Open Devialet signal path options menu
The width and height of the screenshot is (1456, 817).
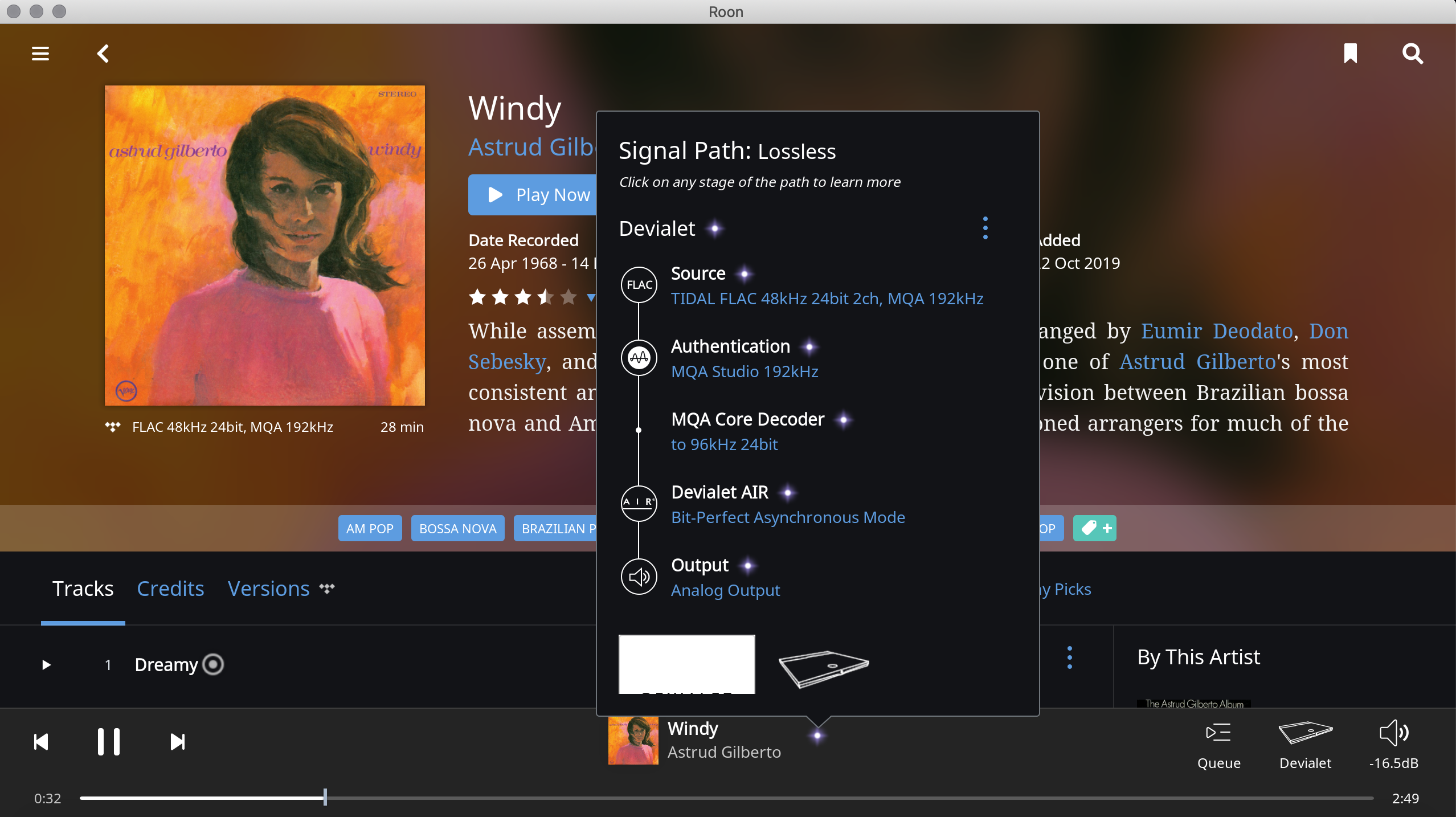click(985, 228)
